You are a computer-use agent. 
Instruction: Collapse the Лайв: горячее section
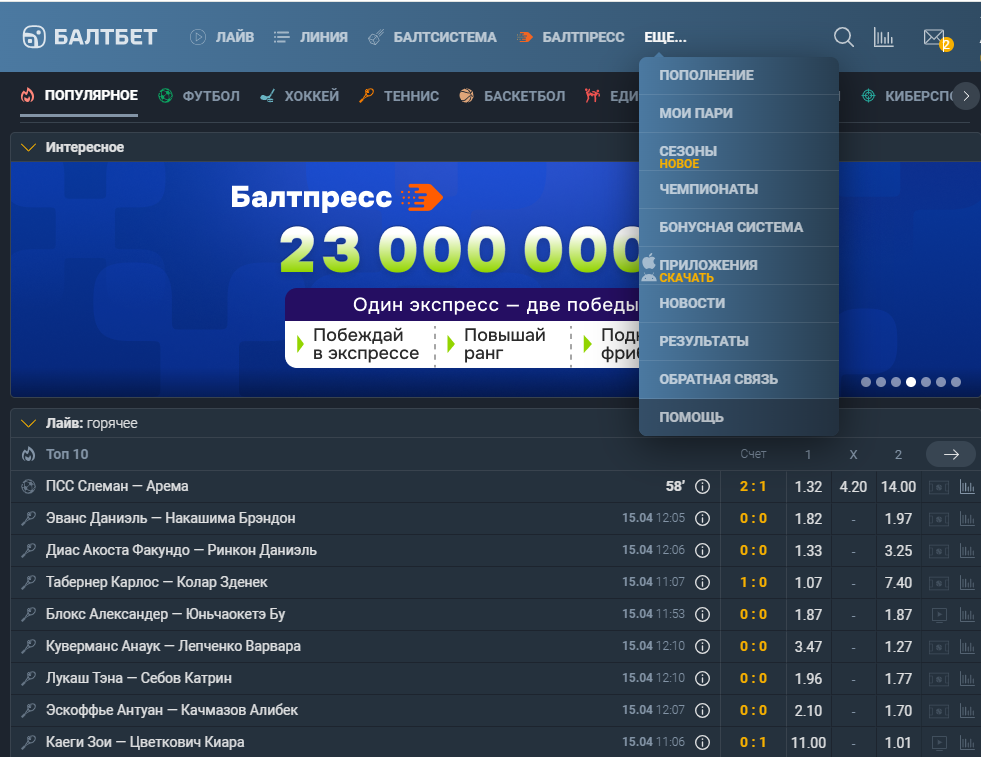pyautogui.click(x=28, y=424)
